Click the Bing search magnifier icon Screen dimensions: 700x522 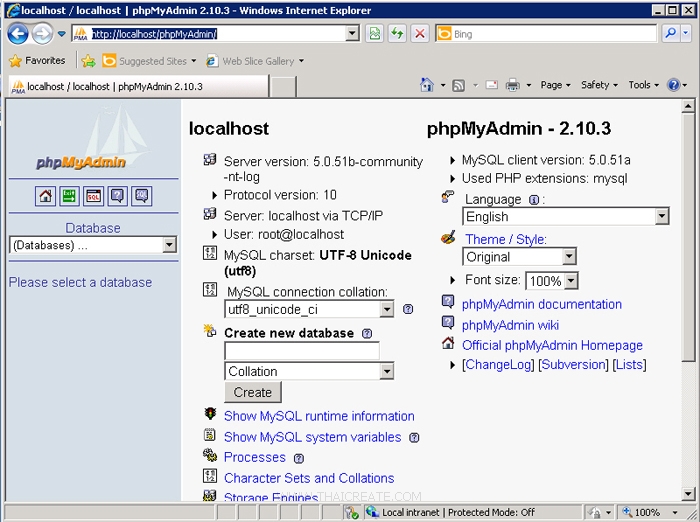tap(671, 33)
